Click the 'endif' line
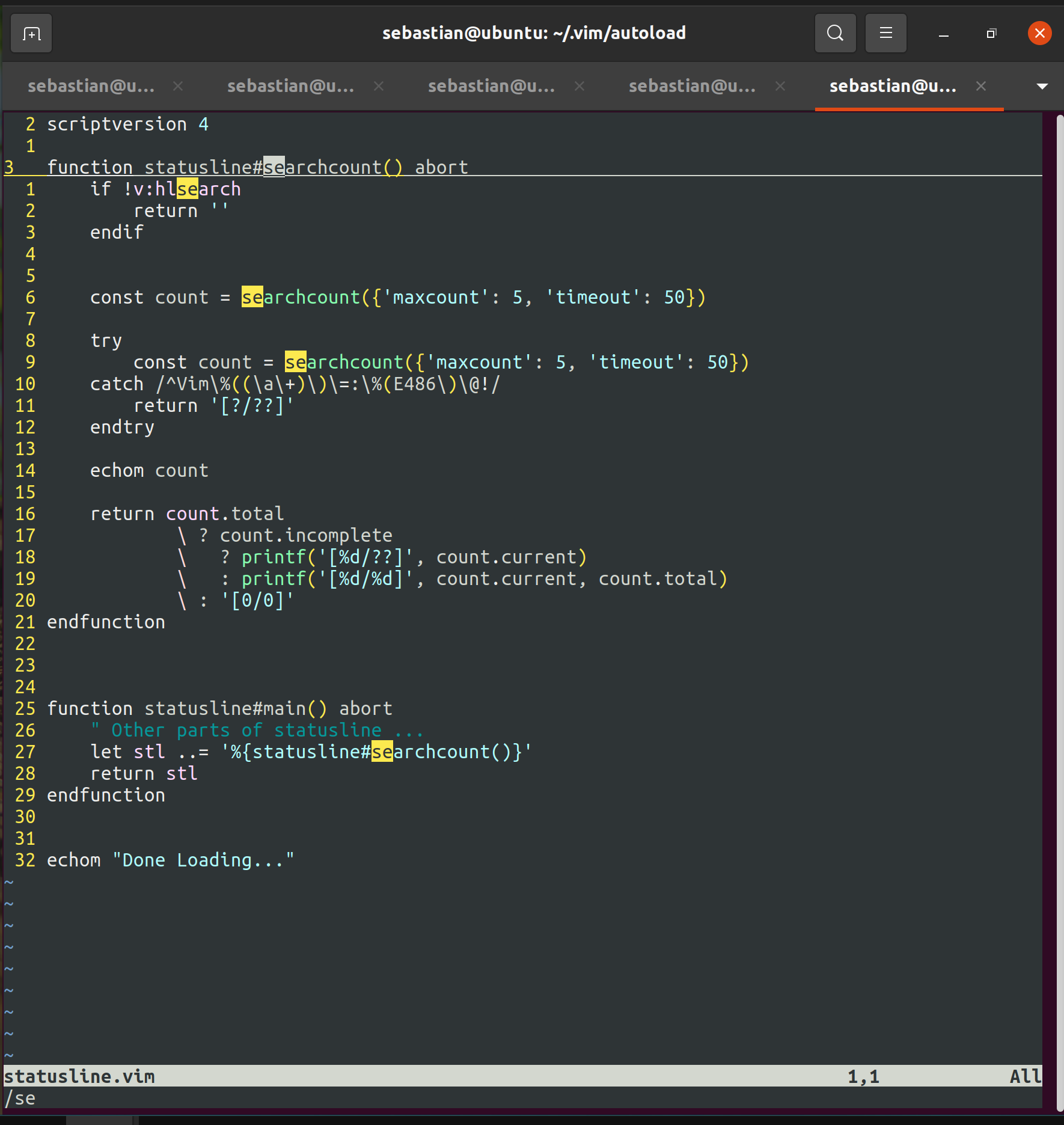The image size is (1064, 1125). point(117,232)
